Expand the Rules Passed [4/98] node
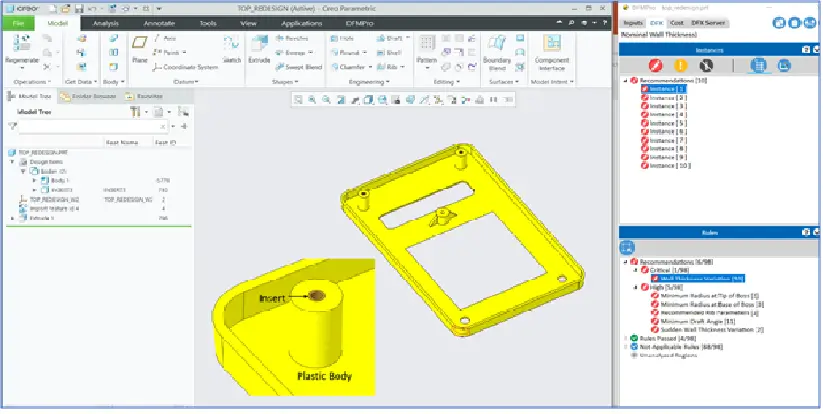Screen dimensions: 823x414 tap(625, 338)
